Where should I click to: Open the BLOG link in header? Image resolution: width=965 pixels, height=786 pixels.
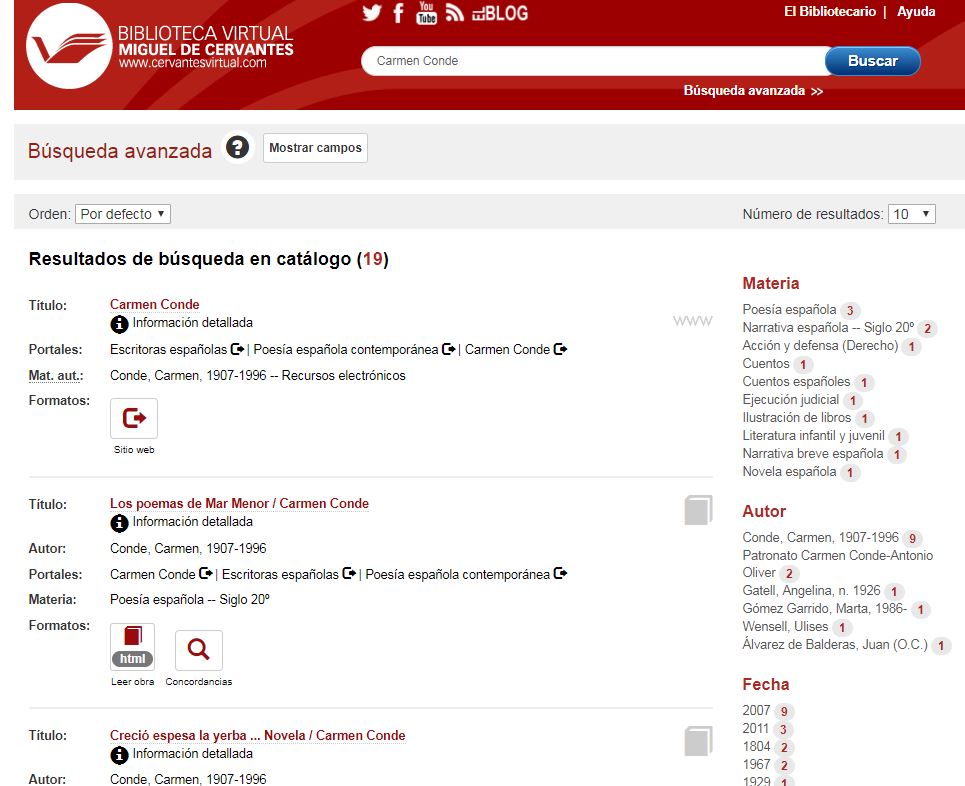[x=500, y=13]
